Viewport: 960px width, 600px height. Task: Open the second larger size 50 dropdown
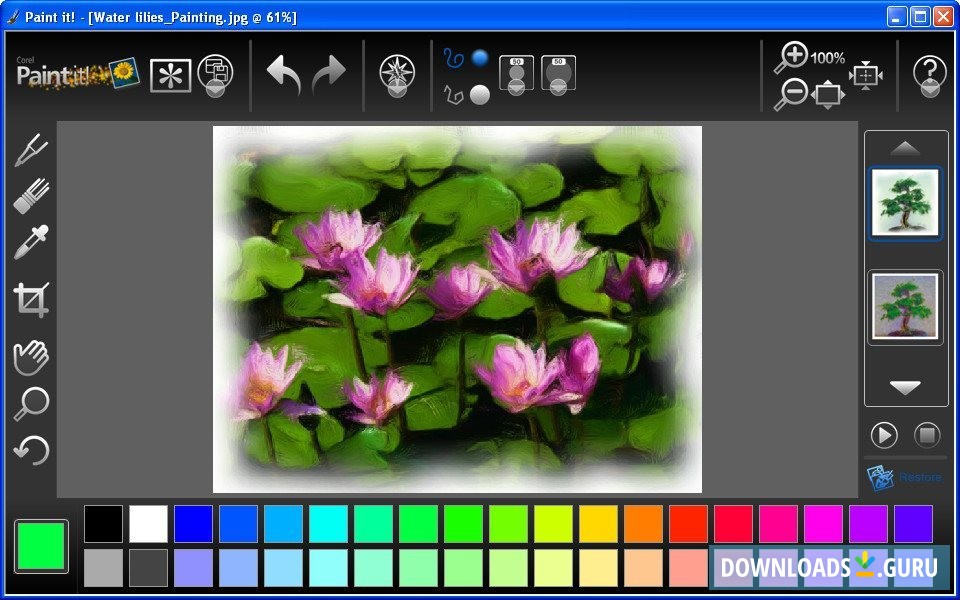[558, 75]
